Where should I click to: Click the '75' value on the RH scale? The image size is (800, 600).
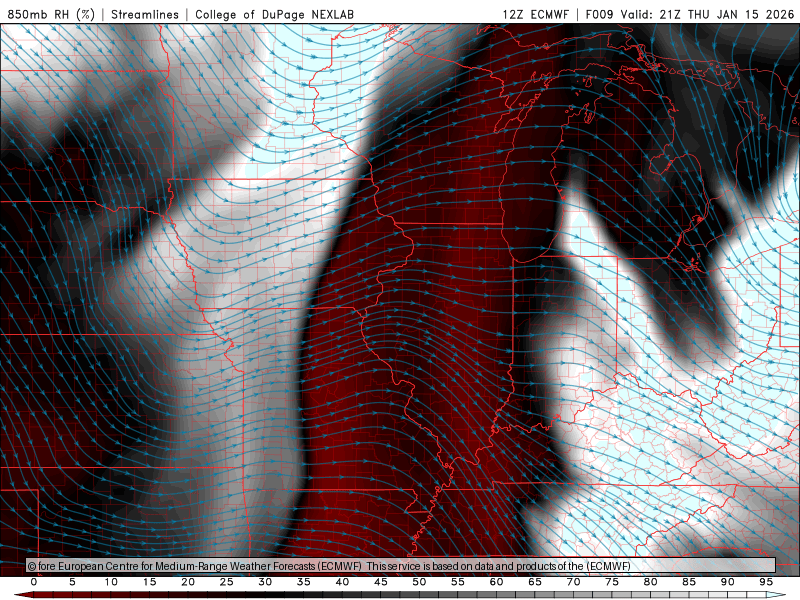pos(612,582)
